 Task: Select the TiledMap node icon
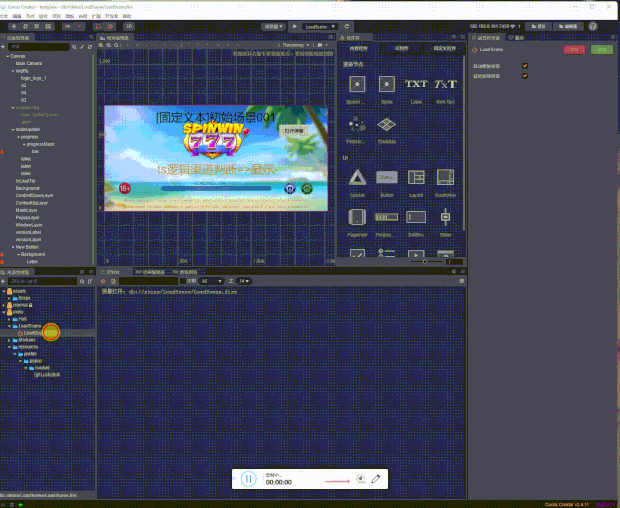click(386, 125)
